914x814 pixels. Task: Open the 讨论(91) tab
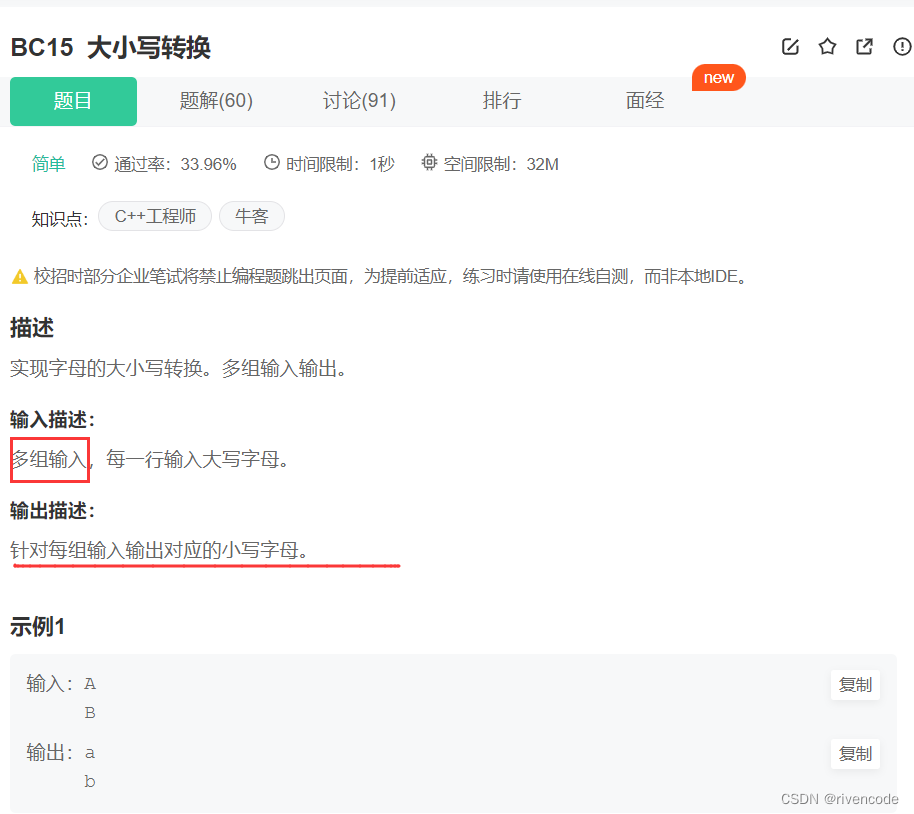click(359, 101)
